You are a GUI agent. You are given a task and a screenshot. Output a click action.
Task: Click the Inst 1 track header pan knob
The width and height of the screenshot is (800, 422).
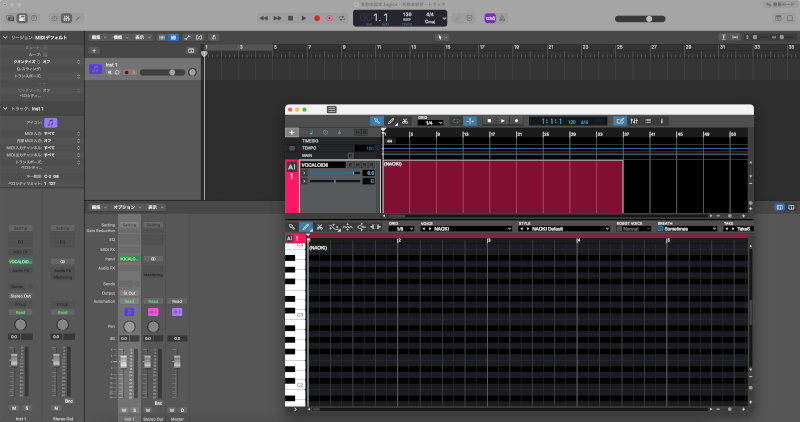tap(192, 72)
